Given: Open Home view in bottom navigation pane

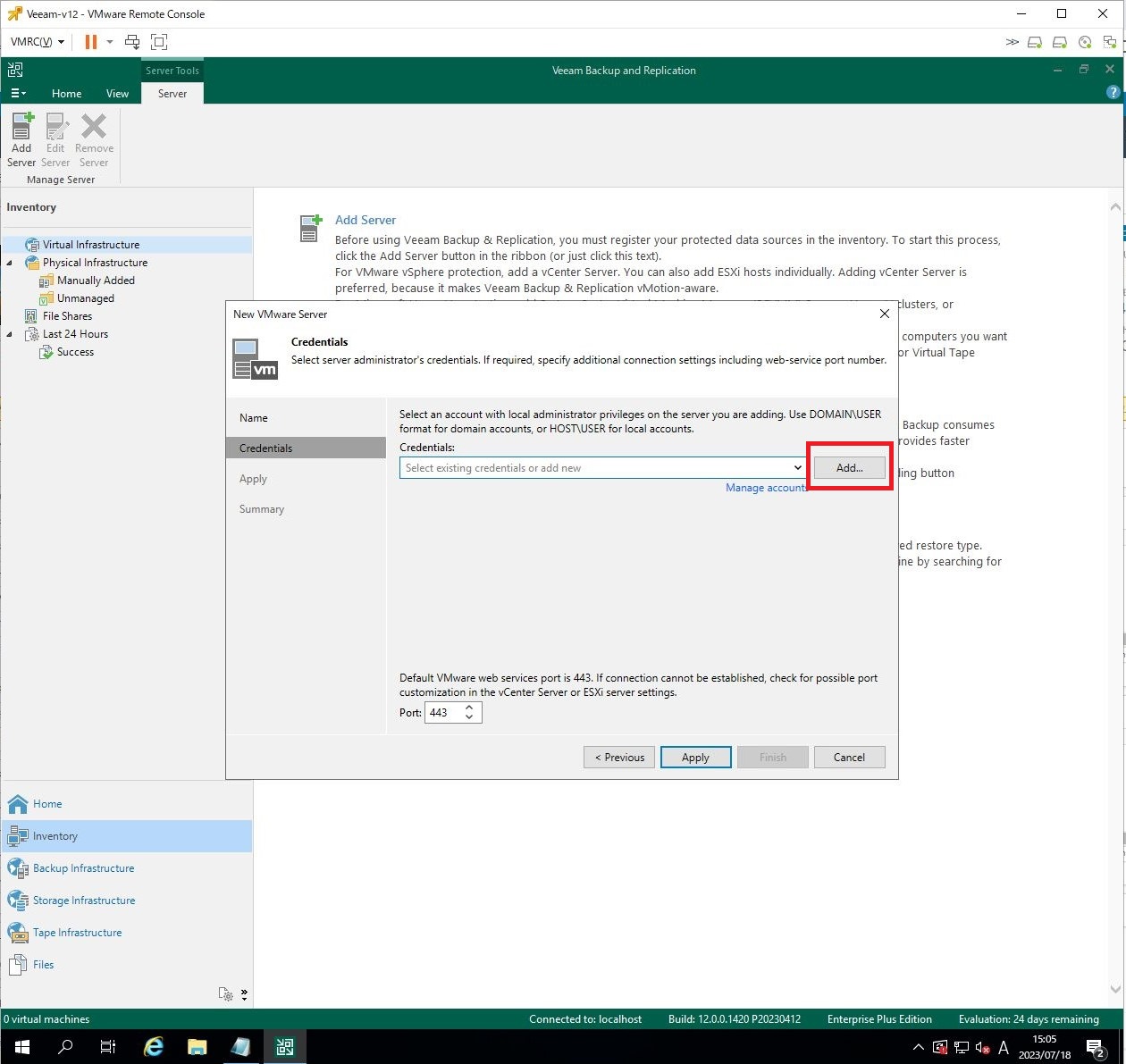Looking at the screenshot, I should pyautogui.click(x=127, y=804).
